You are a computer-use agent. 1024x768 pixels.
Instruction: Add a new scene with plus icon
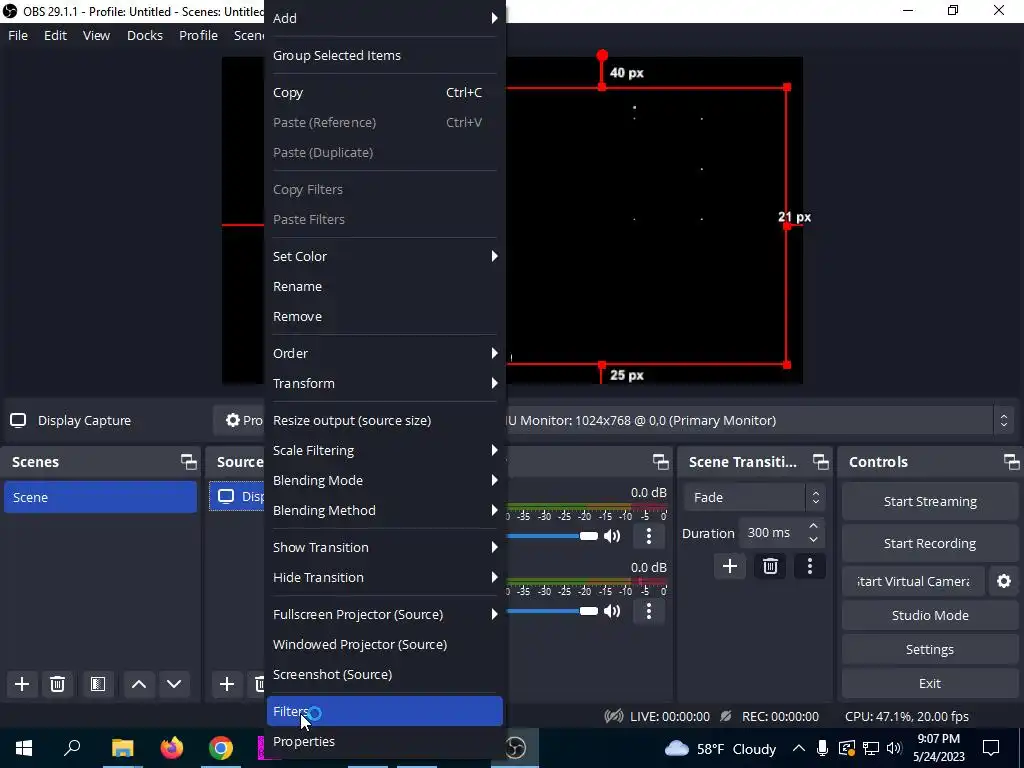click(22, 684)
